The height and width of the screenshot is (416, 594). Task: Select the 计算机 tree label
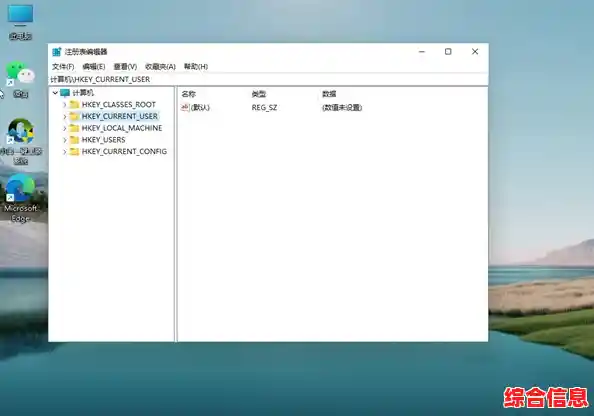coord(83,93)
